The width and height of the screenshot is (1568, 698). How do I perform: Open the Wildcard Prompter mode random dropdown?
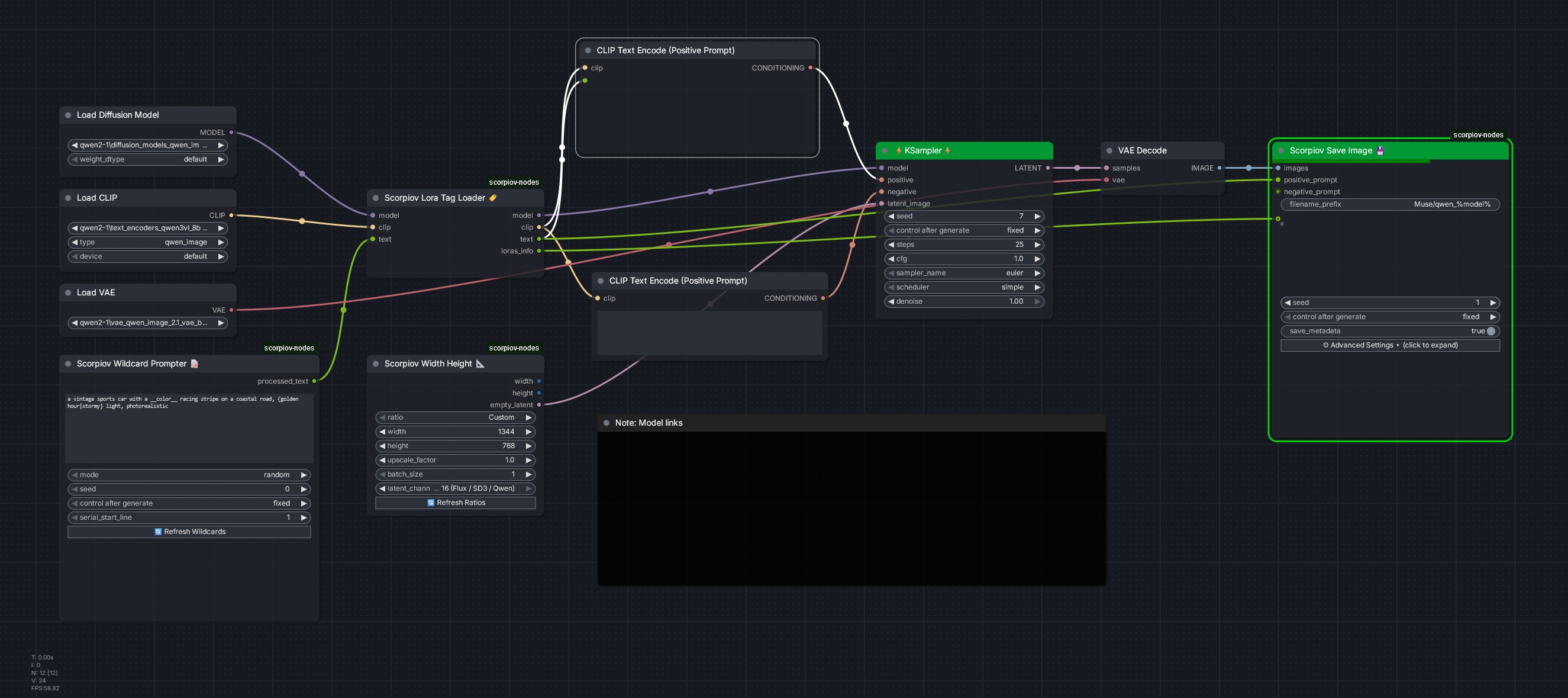coord(189,475)
